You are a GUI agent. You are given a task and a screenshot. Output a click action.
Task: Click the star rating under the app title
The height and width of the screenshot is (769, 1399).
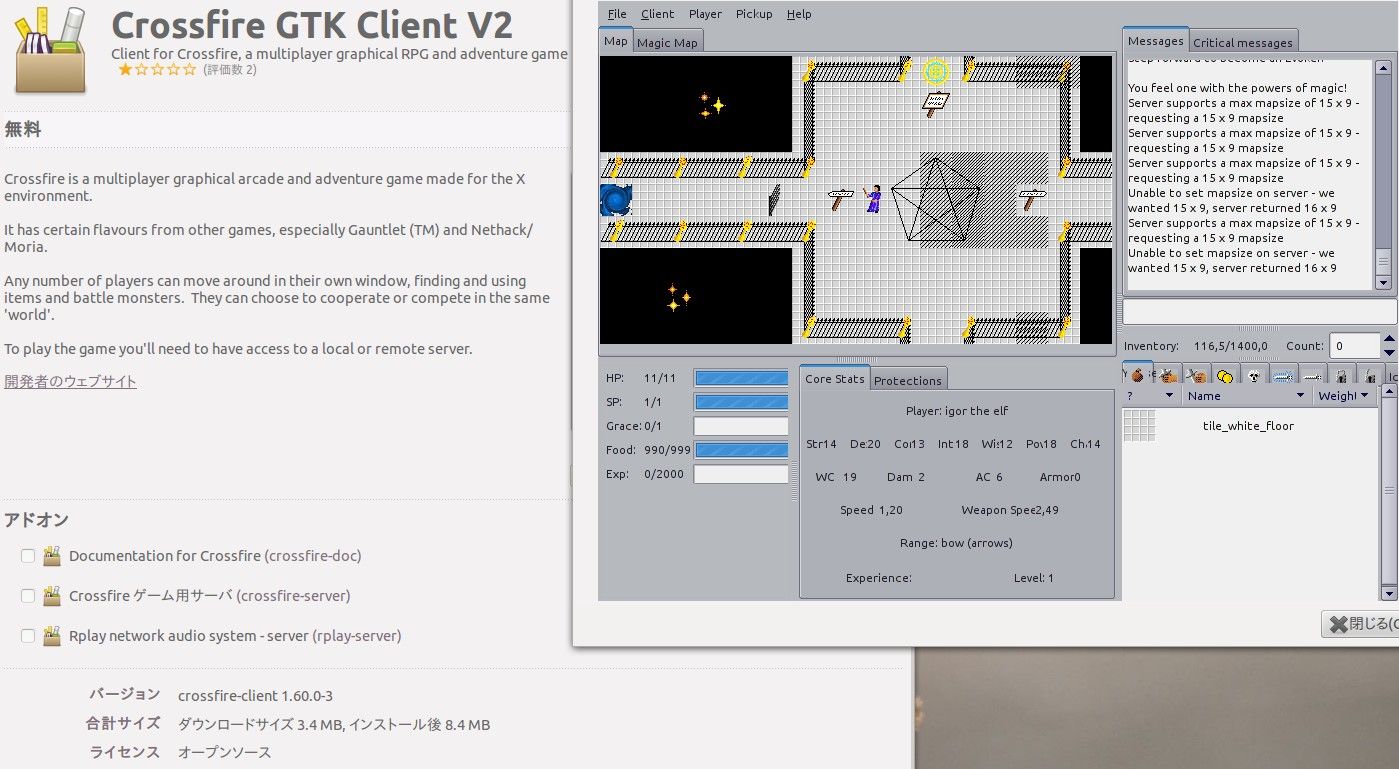[158, 69]
